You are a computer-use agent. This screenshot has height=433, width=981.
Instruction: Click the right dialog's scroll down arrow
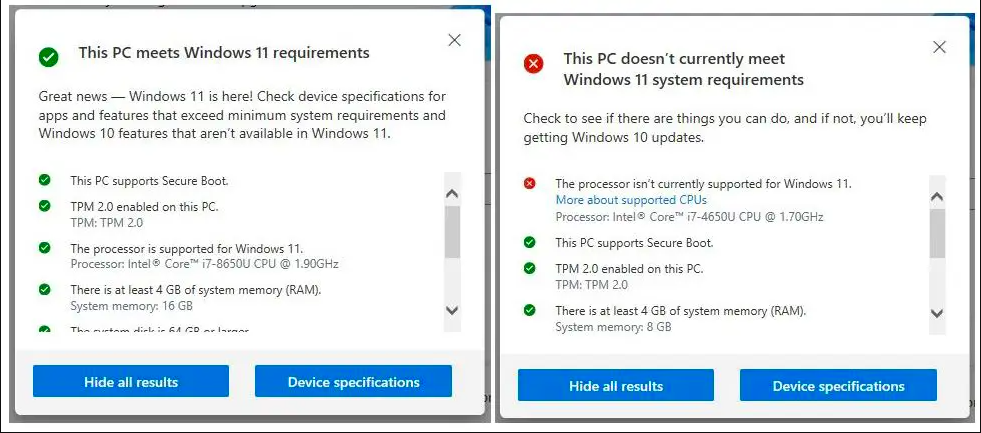[937, 312]
